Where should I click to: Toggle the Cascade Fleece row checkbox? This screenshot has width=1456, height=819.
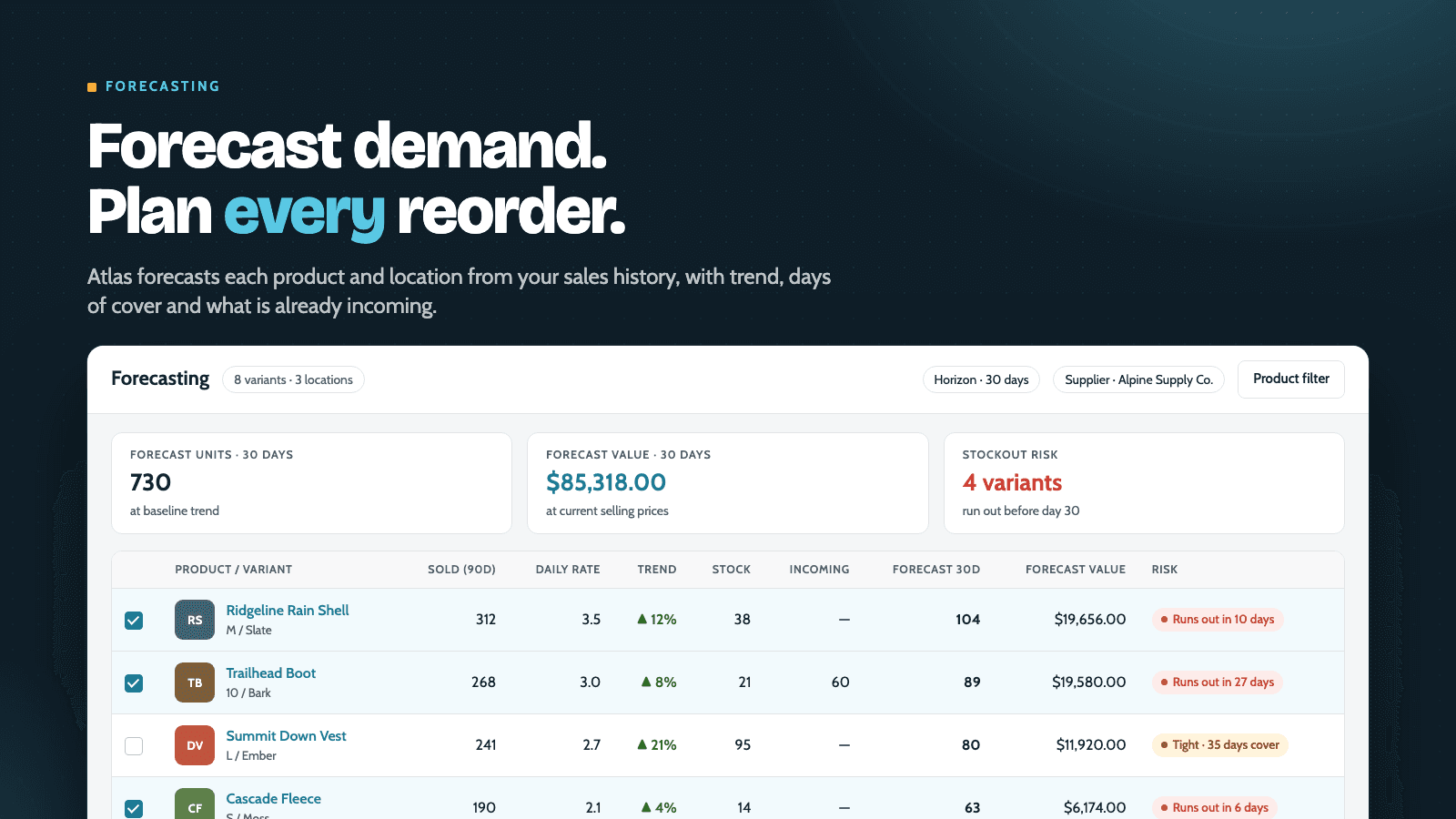(x=134, y=808)
